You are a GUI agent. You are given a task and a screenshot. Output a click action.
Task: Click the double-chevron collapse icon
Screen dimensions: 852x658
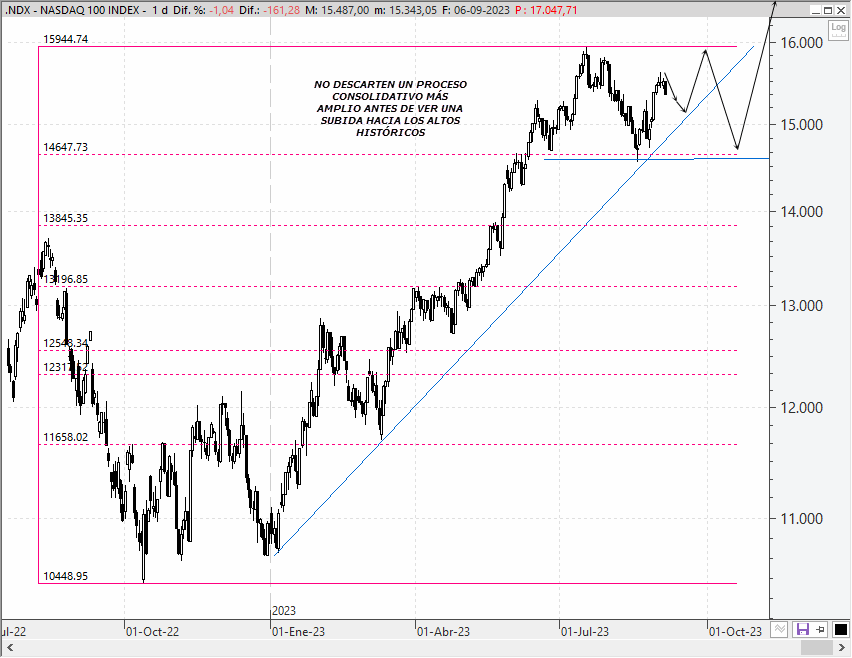[x=780, y=629]
